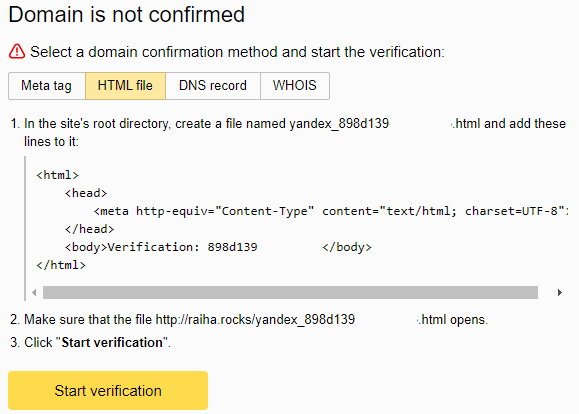This screenshot has width=579, height=414.
Task: Switch to the Meta tag tab
Action: tap(47, 86)
